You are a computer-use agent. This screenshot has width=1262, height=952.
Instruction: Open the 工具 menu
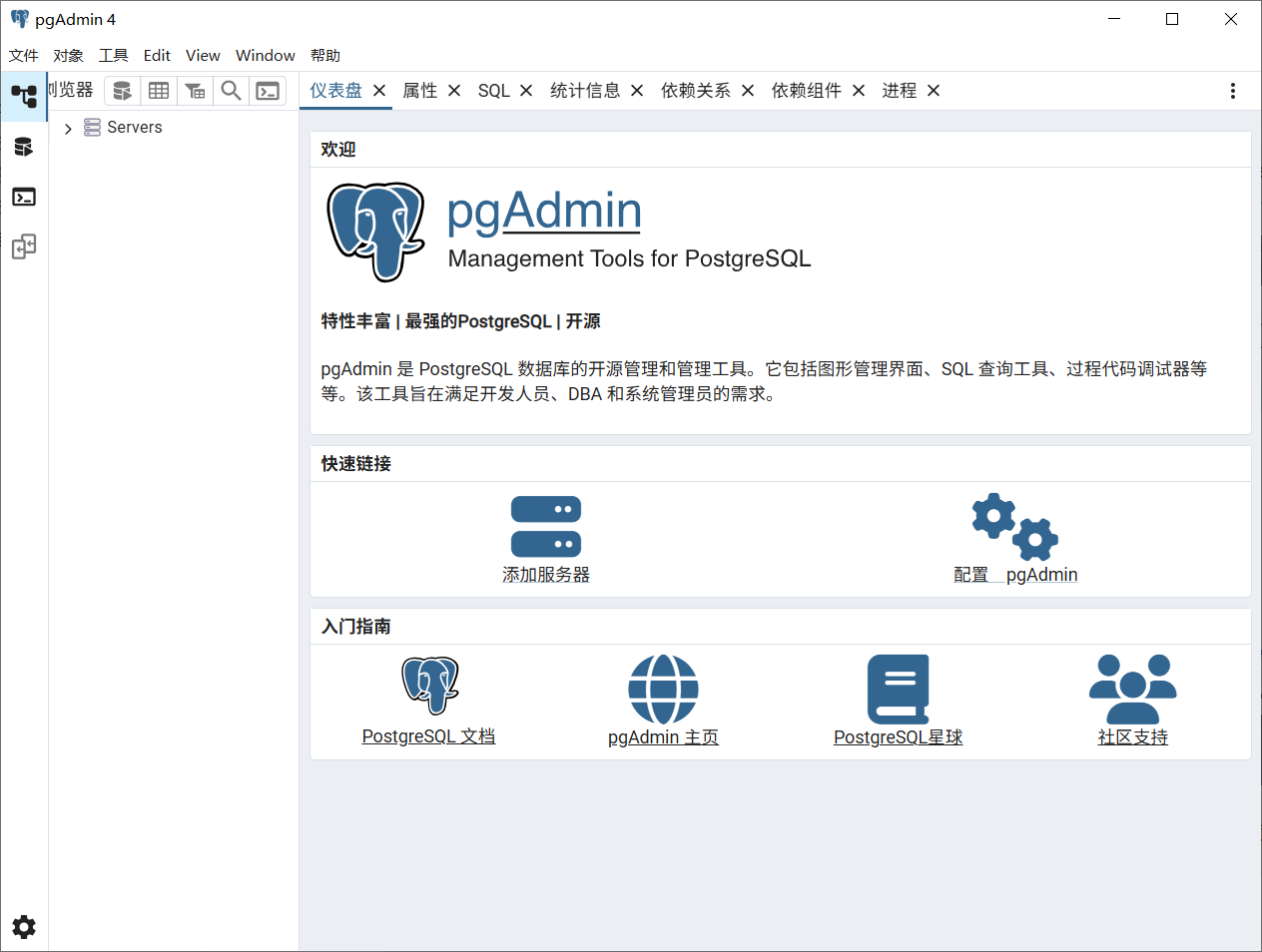(x=113, y=56)
